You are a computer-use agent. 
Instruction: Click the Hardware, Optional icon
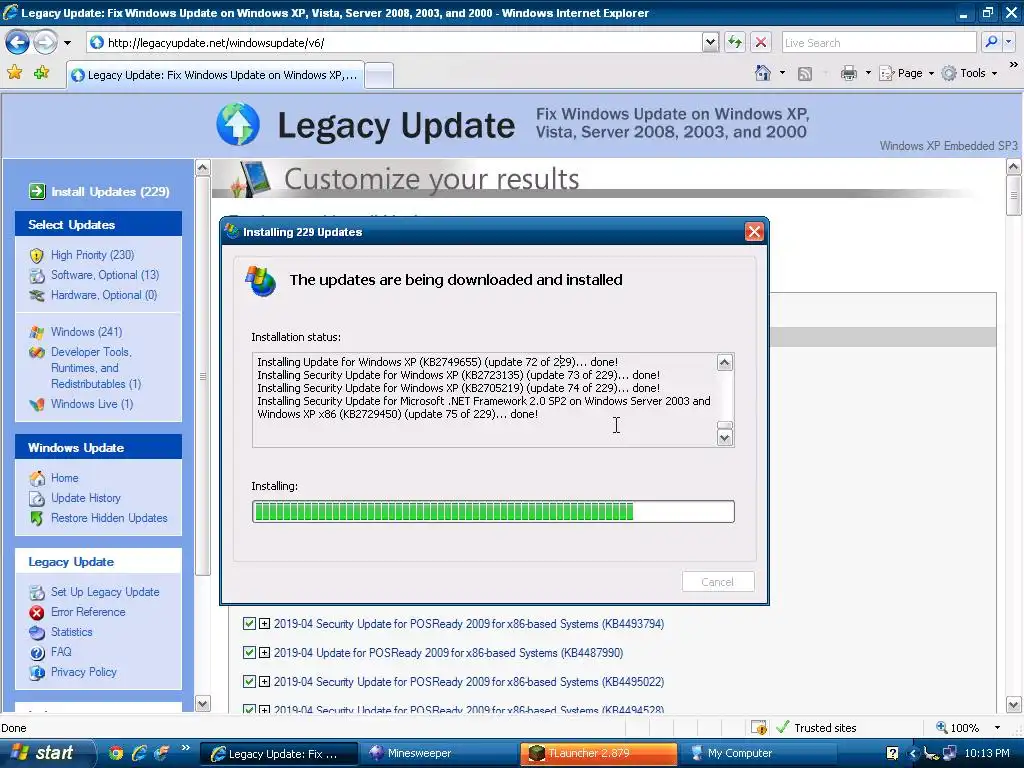click(x=37, y=295)
